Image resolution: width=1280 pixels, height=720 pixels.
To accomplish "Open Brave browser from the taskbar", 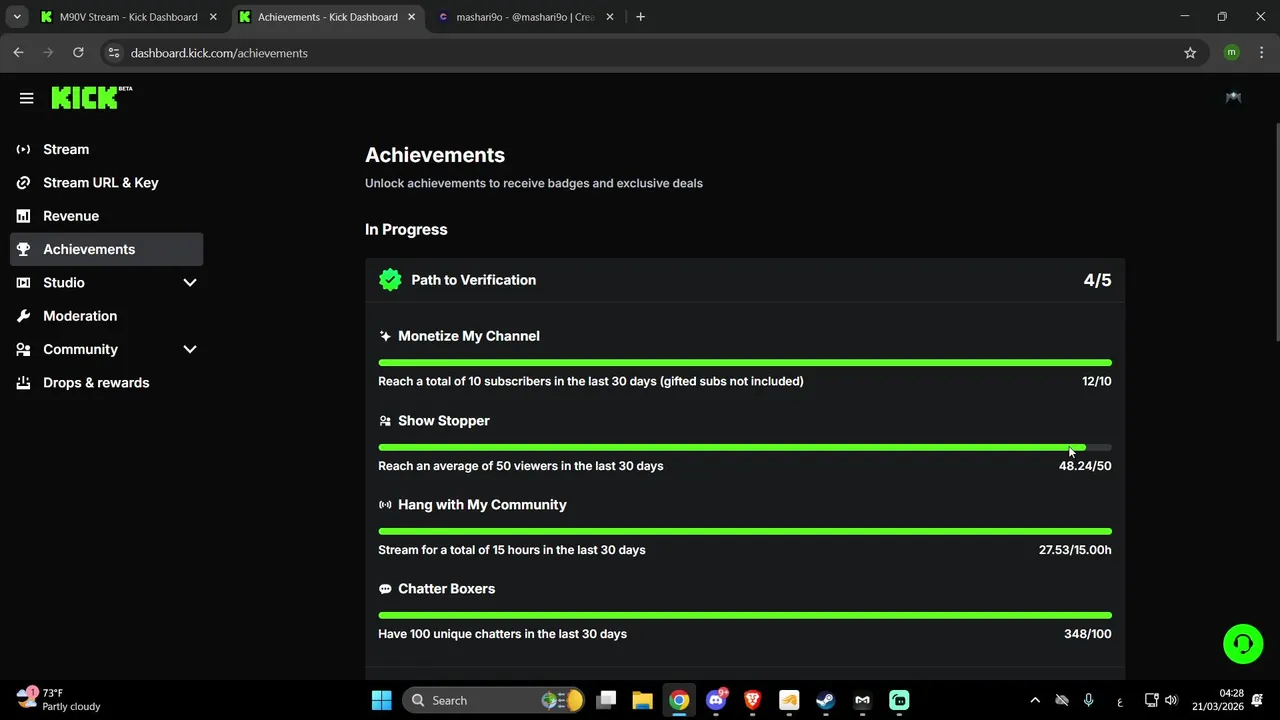I will point(752,700).
